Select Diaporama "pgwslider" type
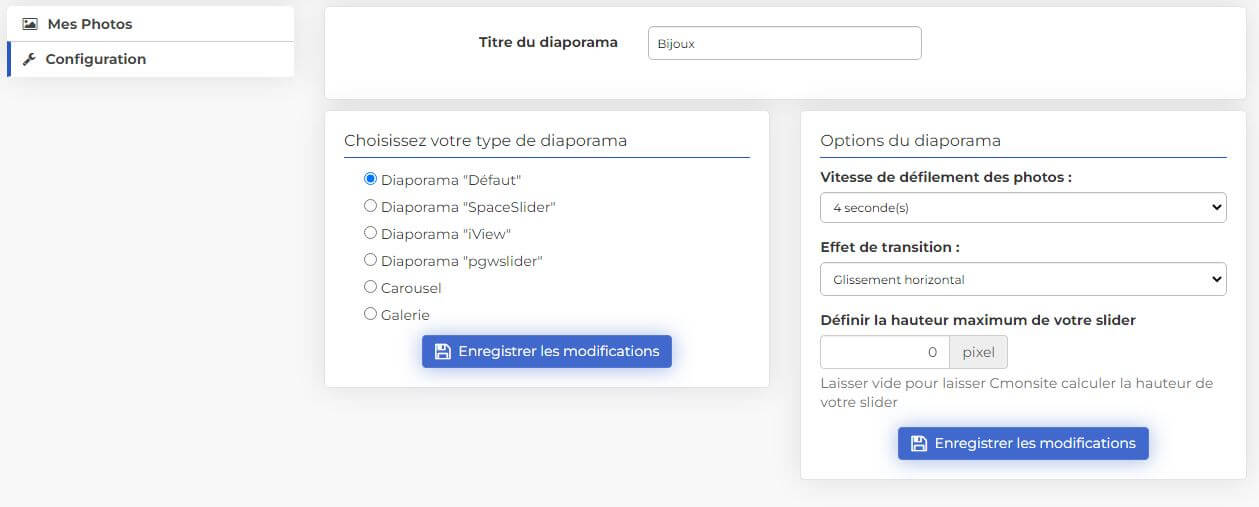 click(x=370, y=260)
